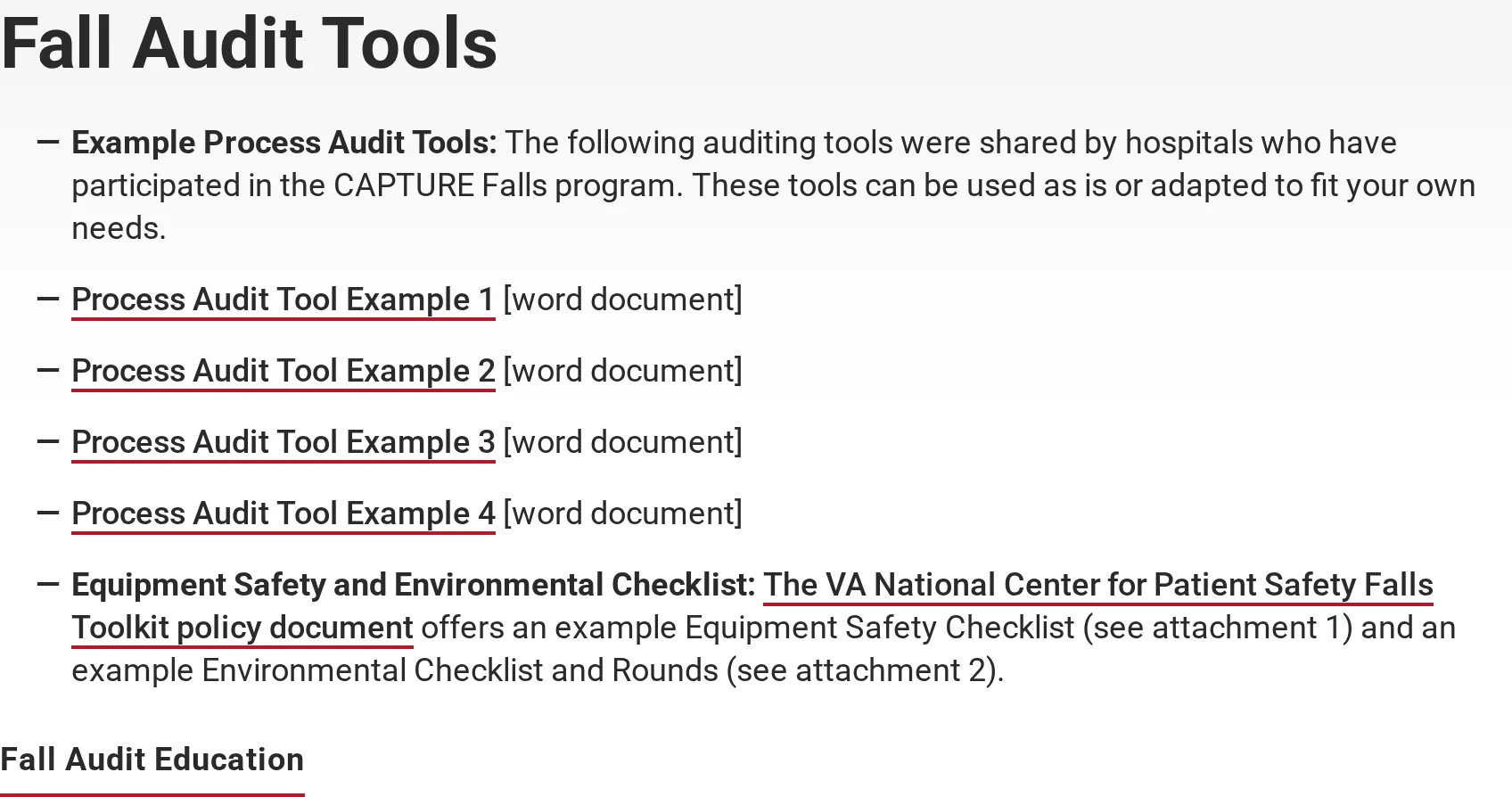Viewport: 1512px width, 797px height.
Task: Click the '(see attachment 1)' text
Action: pos(1217,628)
